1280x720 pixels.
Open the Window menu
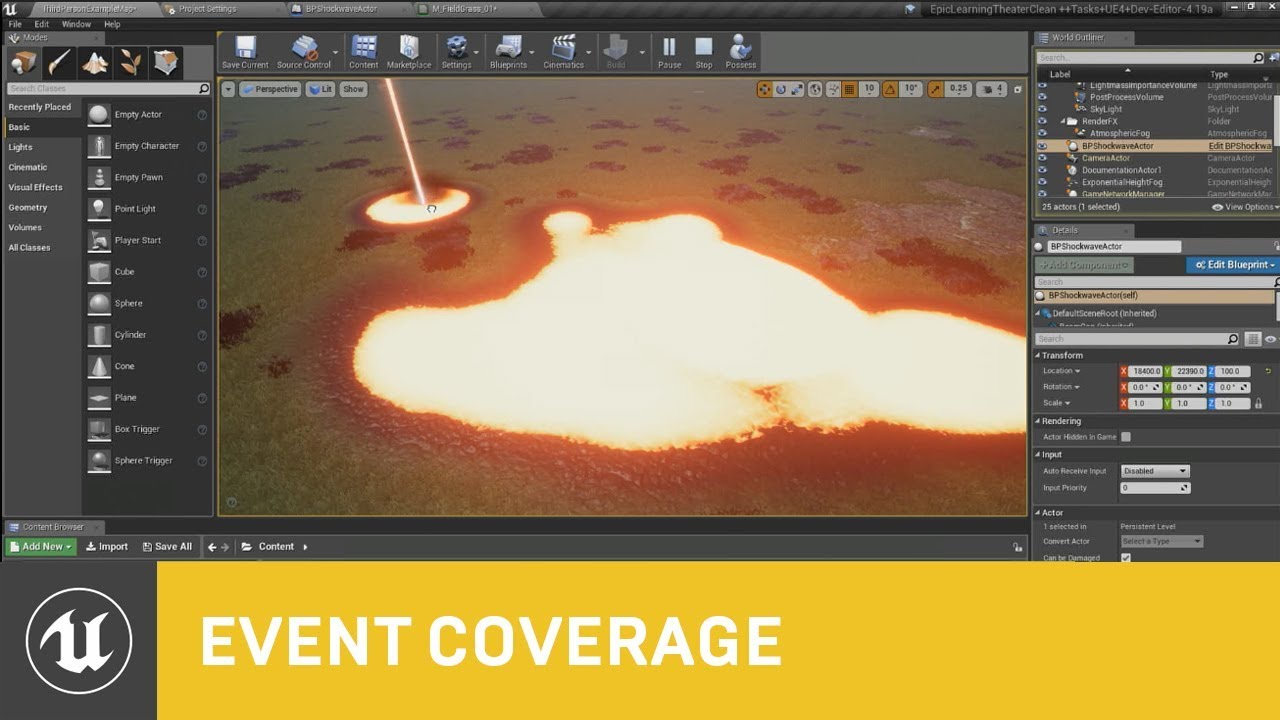[76, 24]
